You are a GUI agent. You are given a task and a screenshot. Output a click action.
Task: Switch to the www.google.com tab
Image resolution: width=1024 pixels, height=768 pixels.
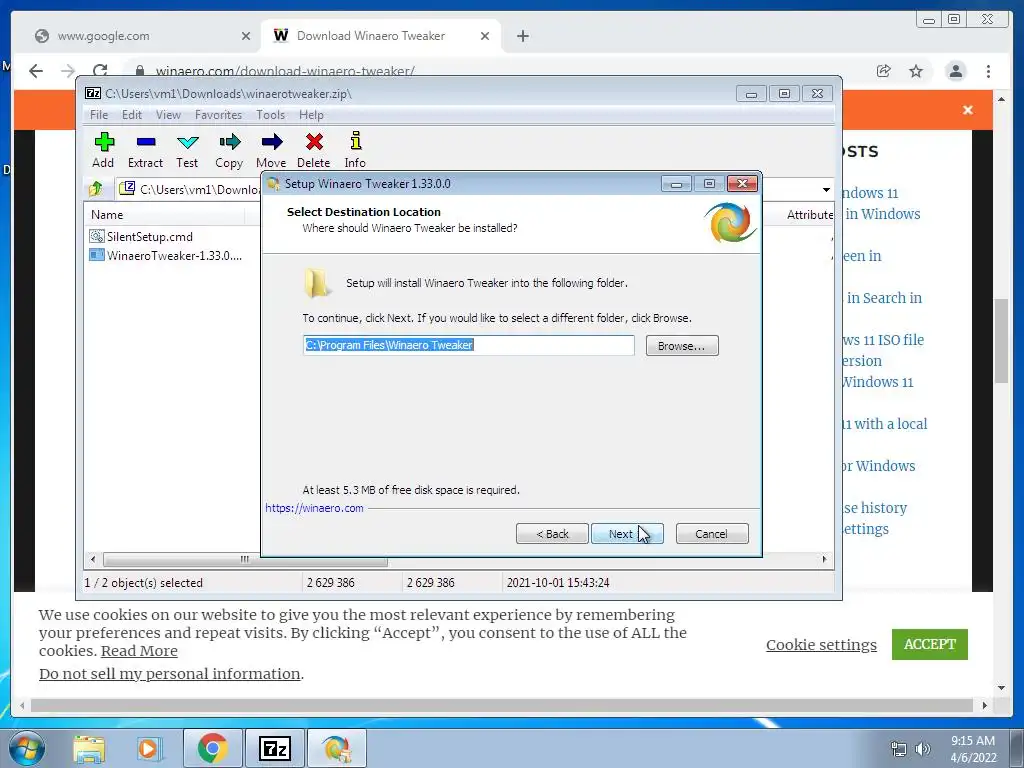click(135, 36)
